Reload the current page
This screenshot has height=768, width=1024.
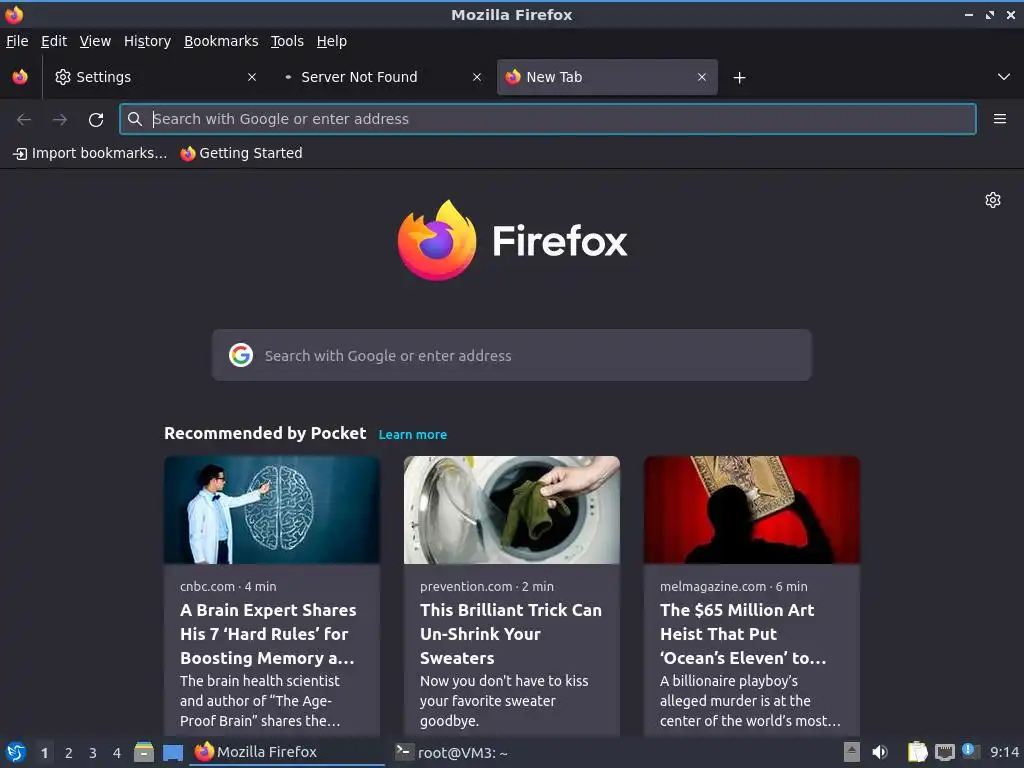[96, 120]
